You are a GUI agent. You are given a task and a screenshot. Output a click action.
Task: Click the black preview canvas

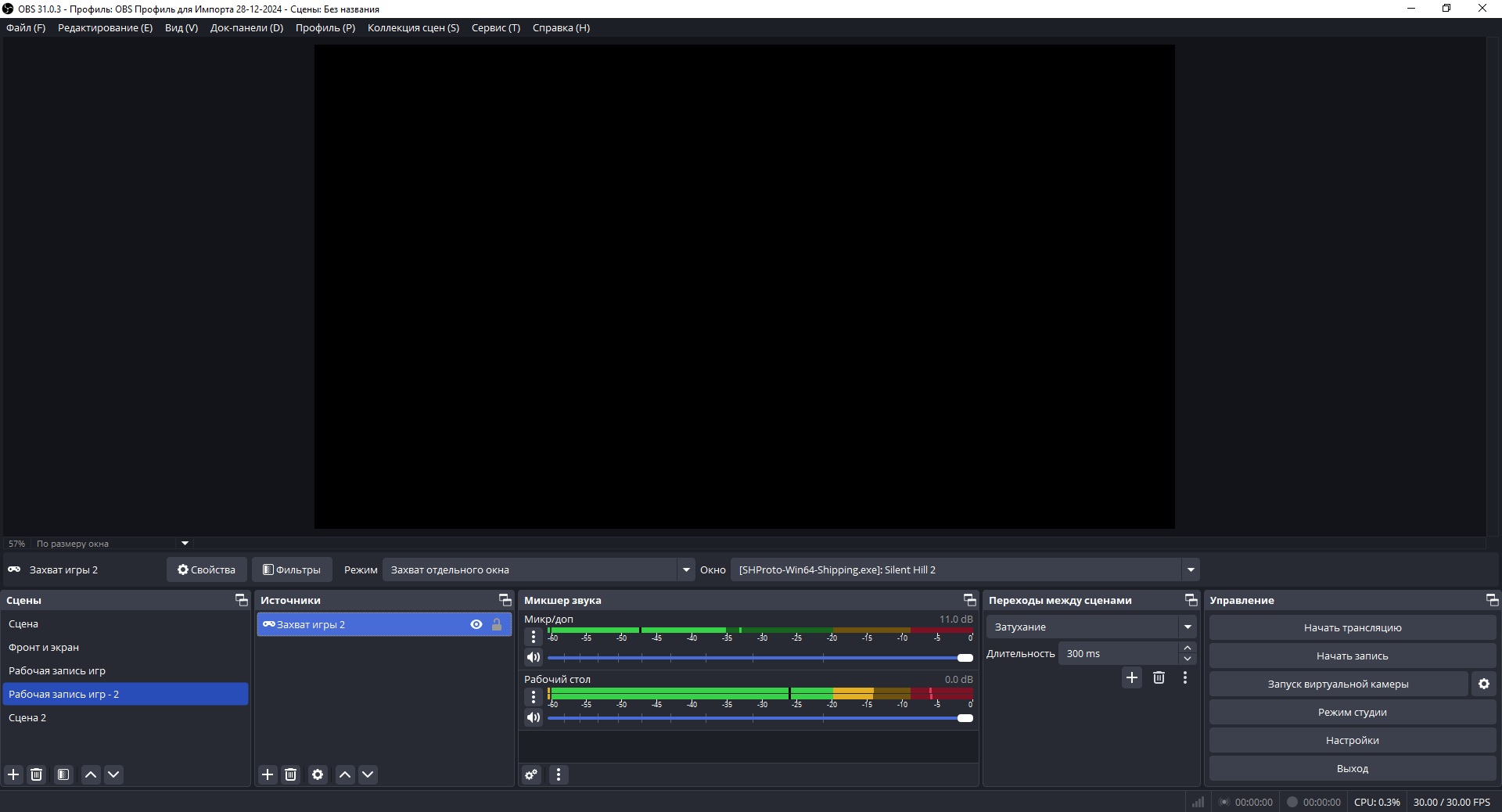click(744, 286)
